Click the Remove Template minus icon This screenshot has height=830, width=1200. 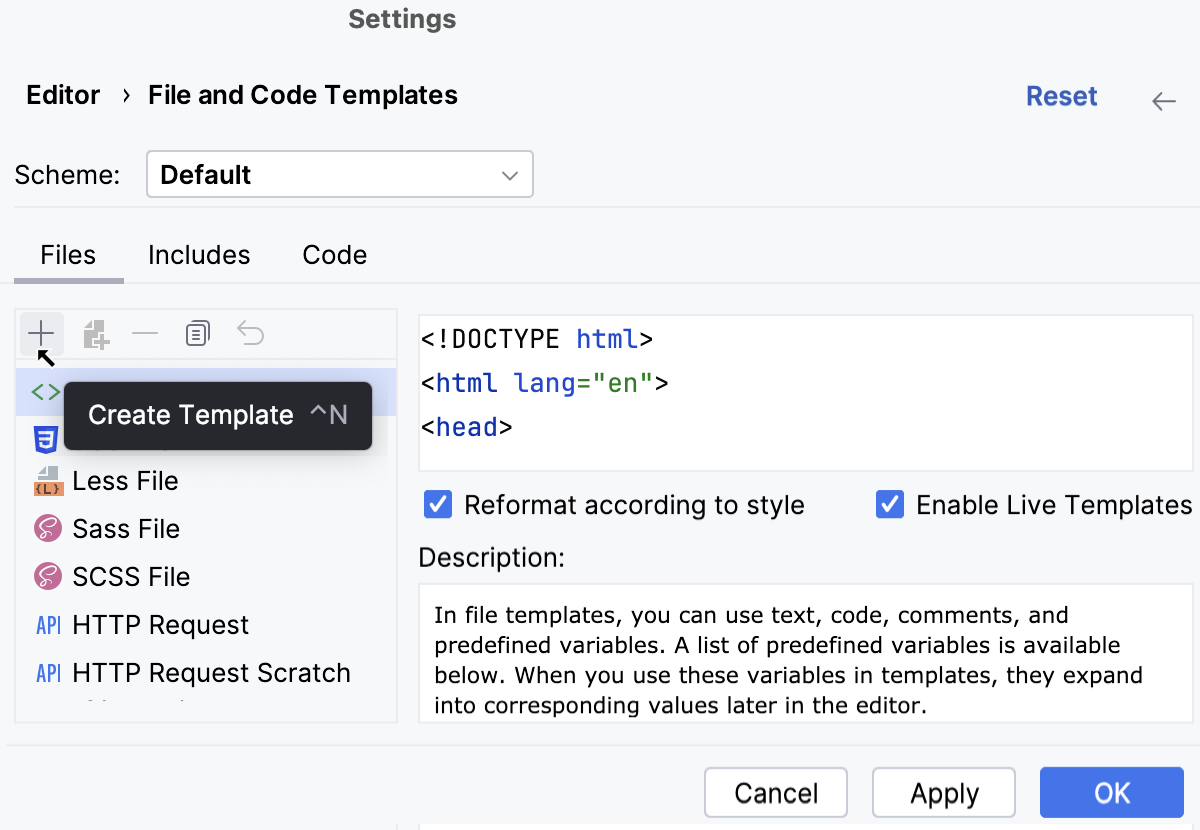tap(146, 333)
